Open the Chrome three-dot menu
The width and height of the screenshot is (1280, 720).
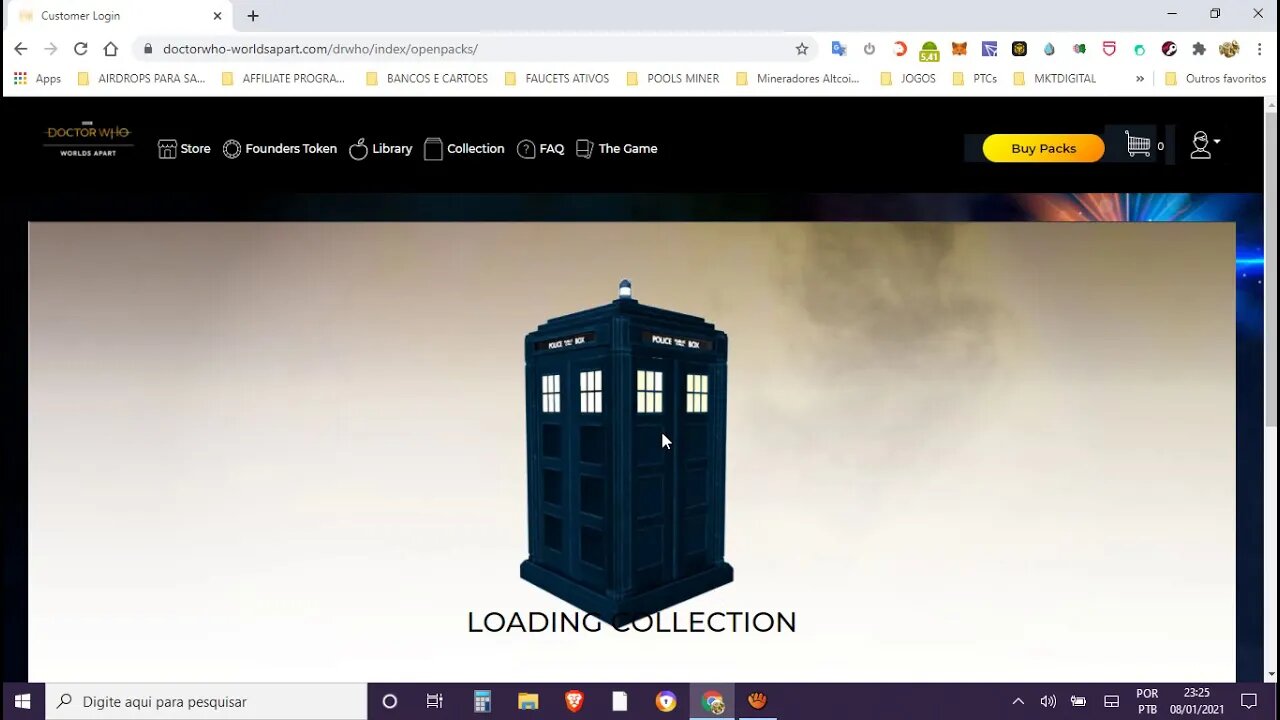[1259, 49]
